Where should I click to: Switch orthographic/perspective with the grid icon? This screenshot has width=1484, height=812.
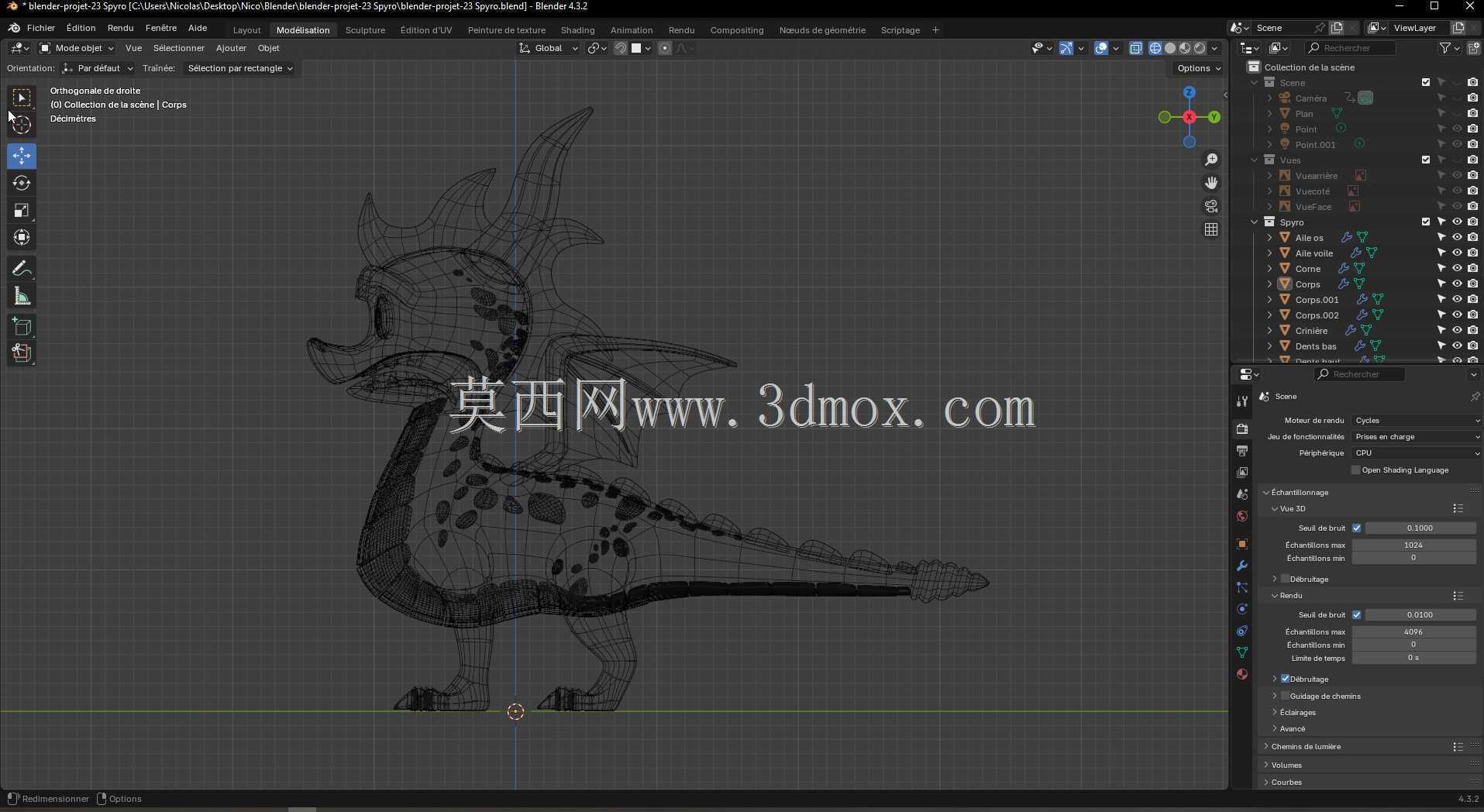1211,229
